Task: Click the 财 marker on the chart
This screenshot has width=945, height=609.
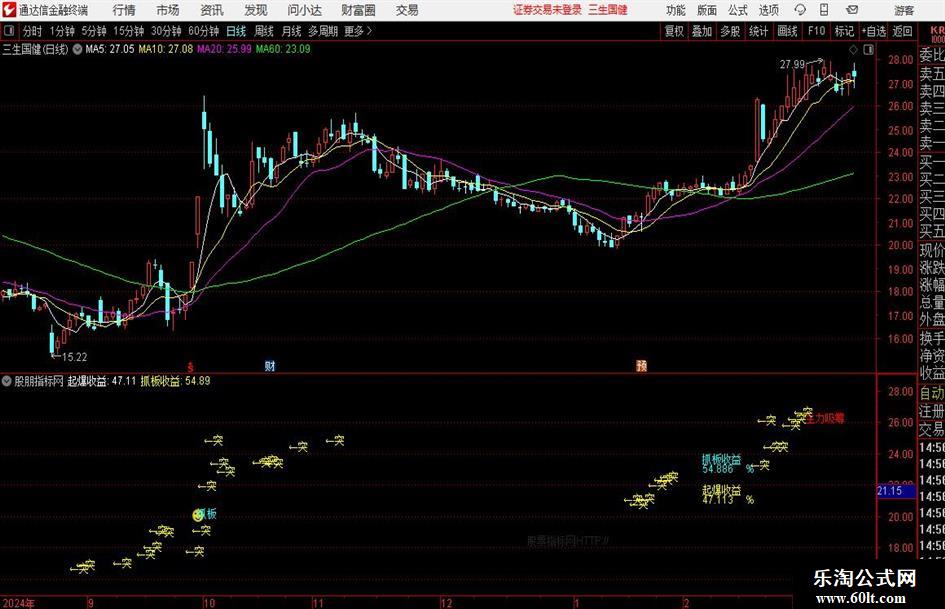Action: 270,366
